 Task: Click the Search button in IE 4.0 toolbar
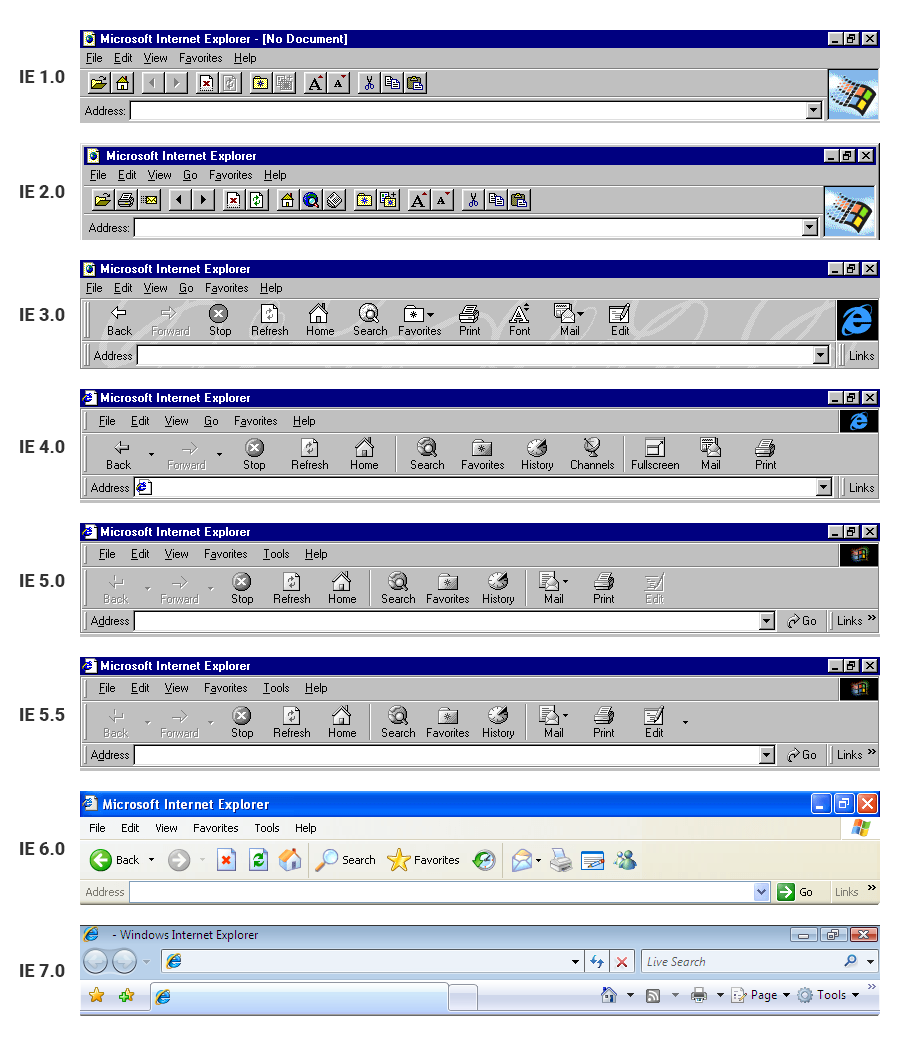pyautogui.click(x=427, y=454)
